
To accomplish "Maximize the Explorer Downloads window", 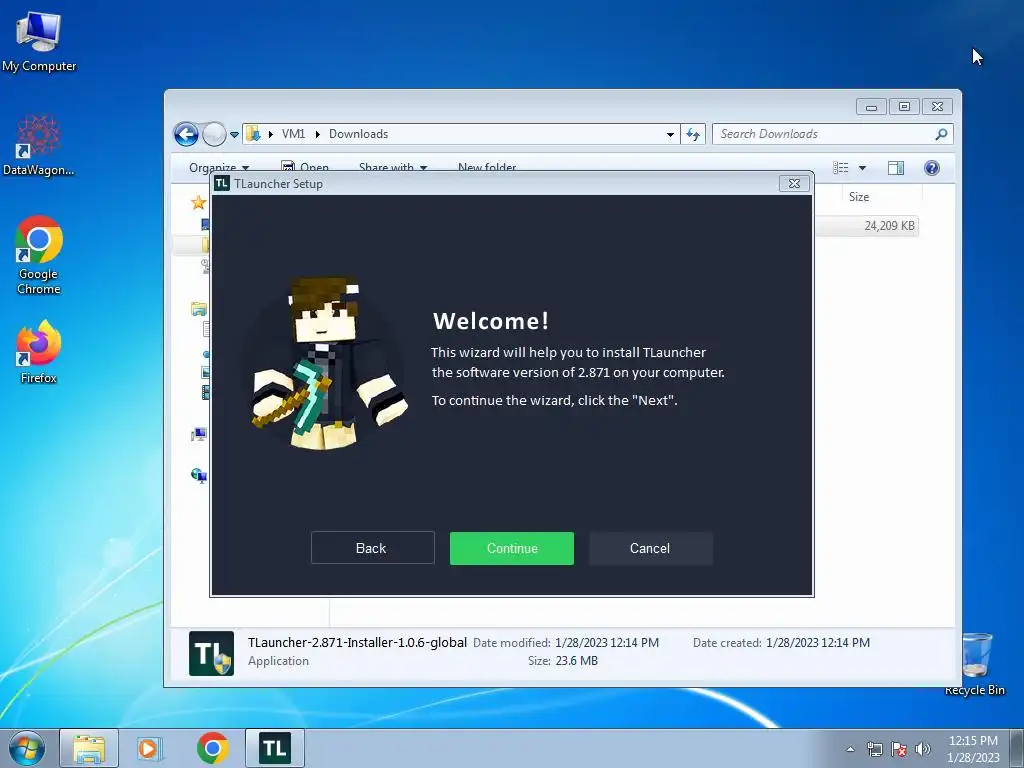I will (x=904, y=106).
